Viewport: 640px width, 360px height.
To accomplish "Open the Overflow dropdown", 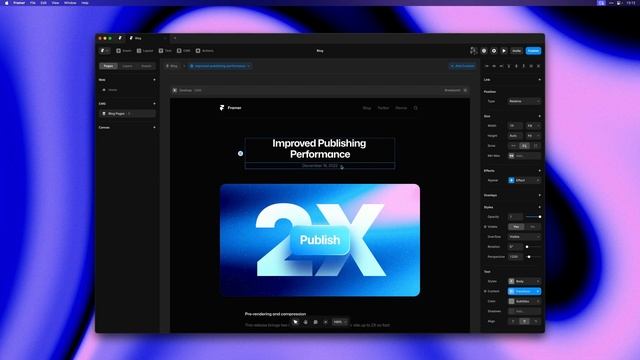I will [x=524, y=237].
